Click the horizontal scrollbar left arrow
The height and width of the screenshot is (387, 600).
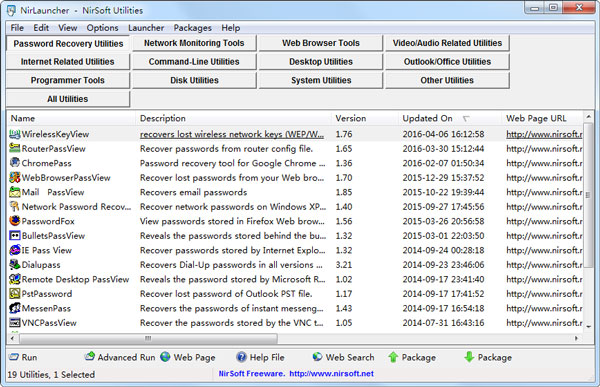[13, 338]
